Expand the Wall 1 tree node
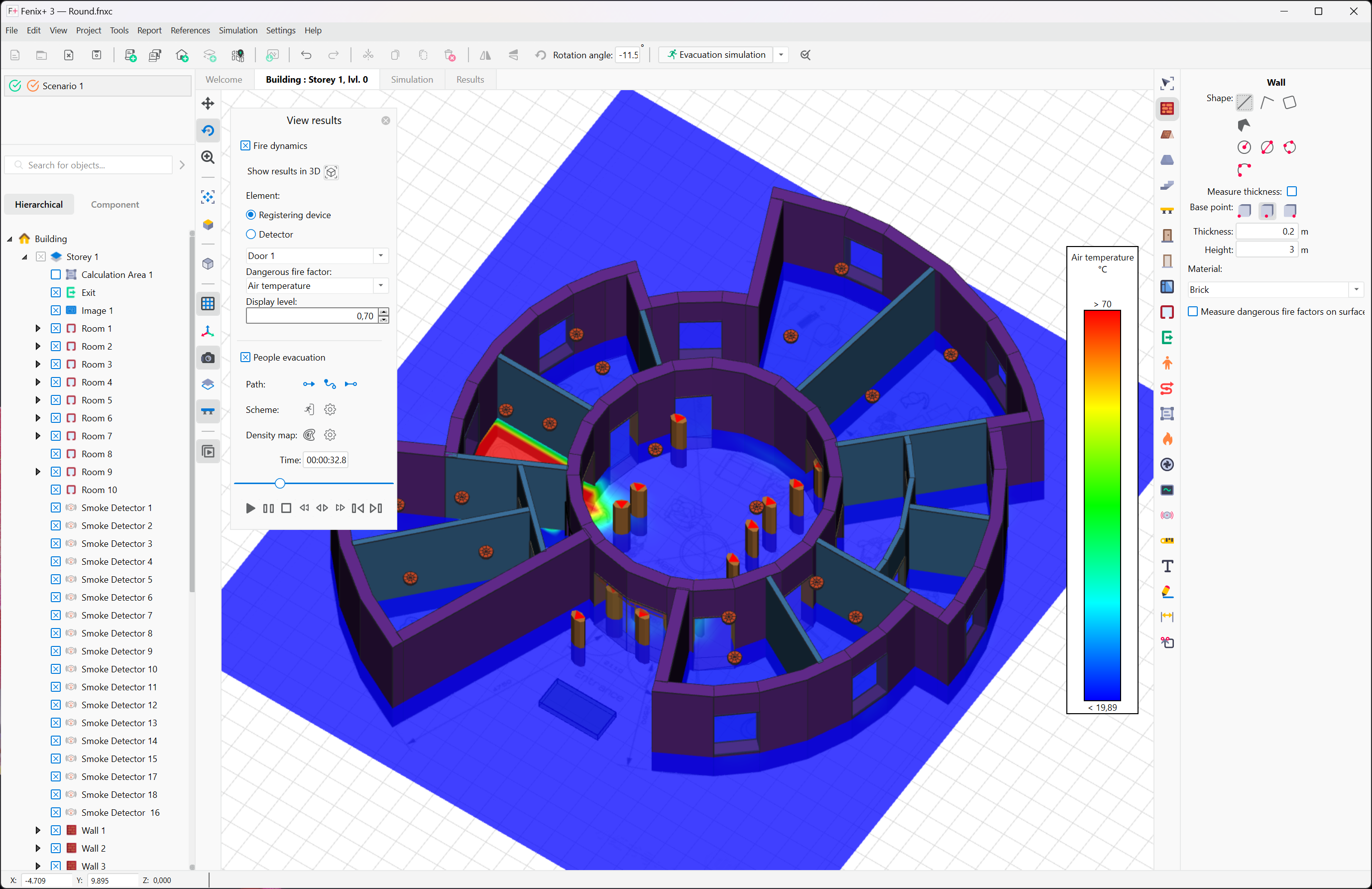 pyautogui.click(x=37, y=830)
